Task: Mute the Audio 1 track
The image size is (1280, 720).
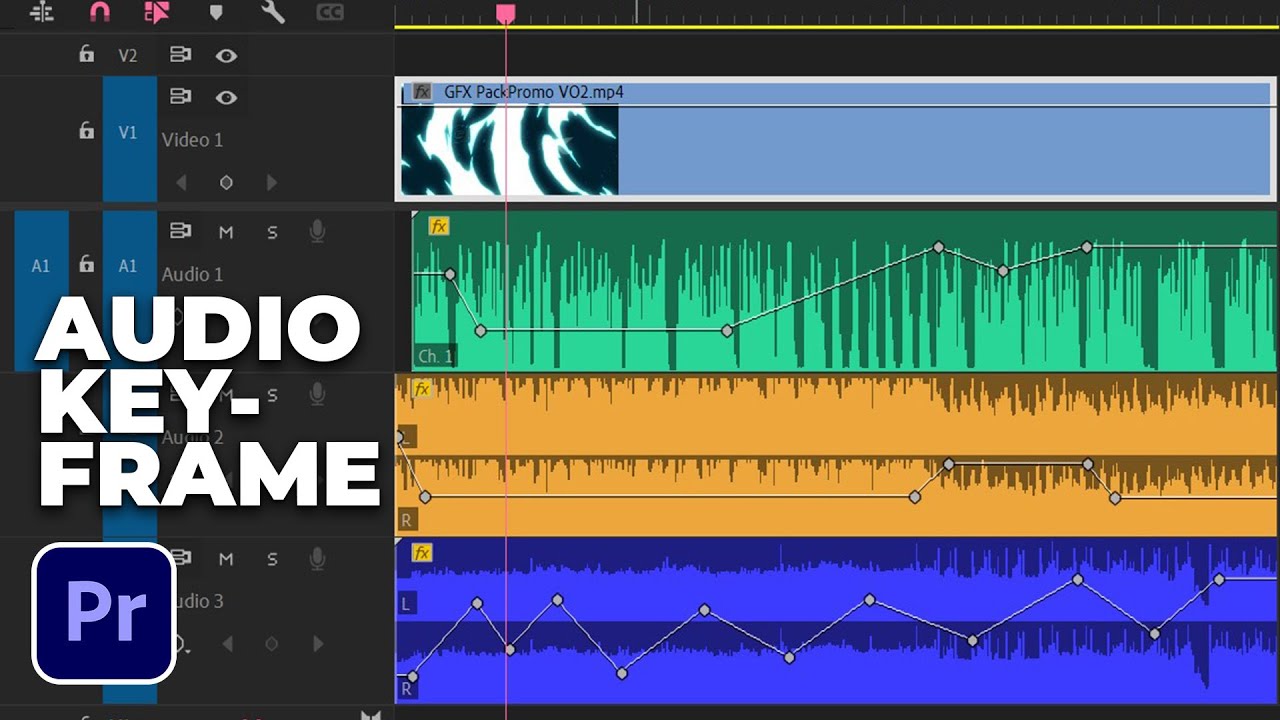Action: pyautogui.click(x=226, y=232)
